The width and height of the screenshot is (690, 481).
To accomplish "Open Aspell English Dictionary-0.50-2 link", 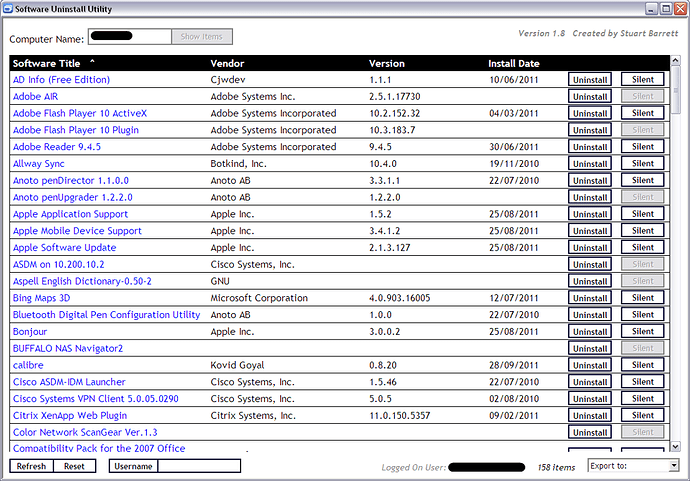I will point(82,281).
